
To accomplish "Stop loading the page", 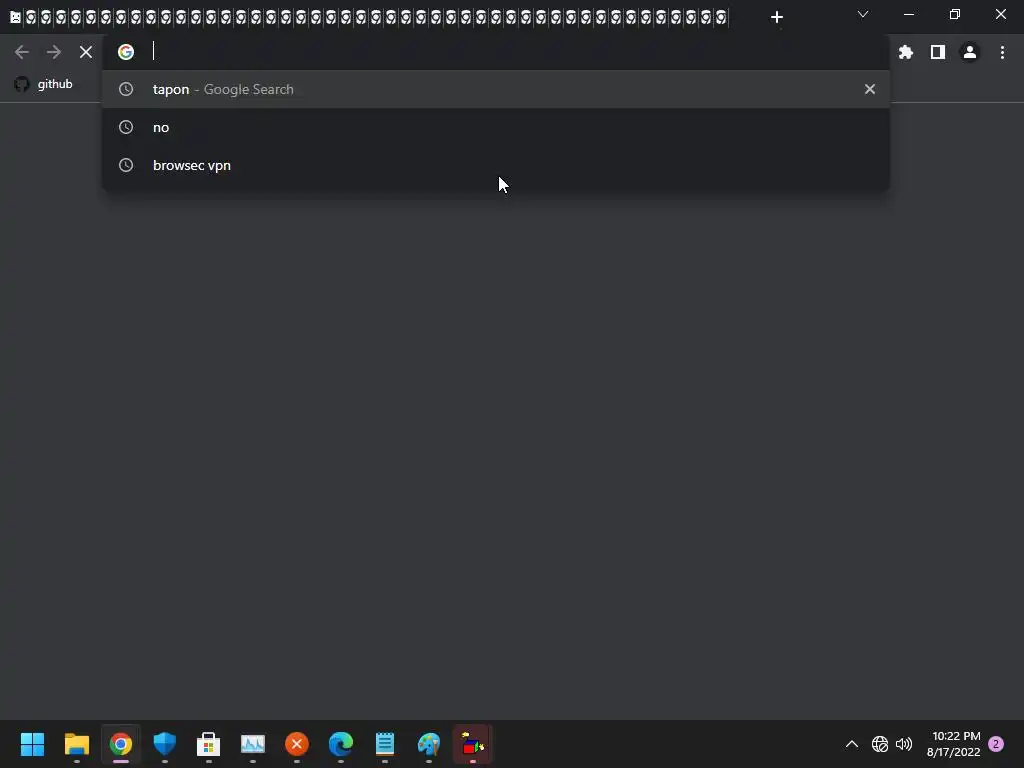I will (86, 52).
